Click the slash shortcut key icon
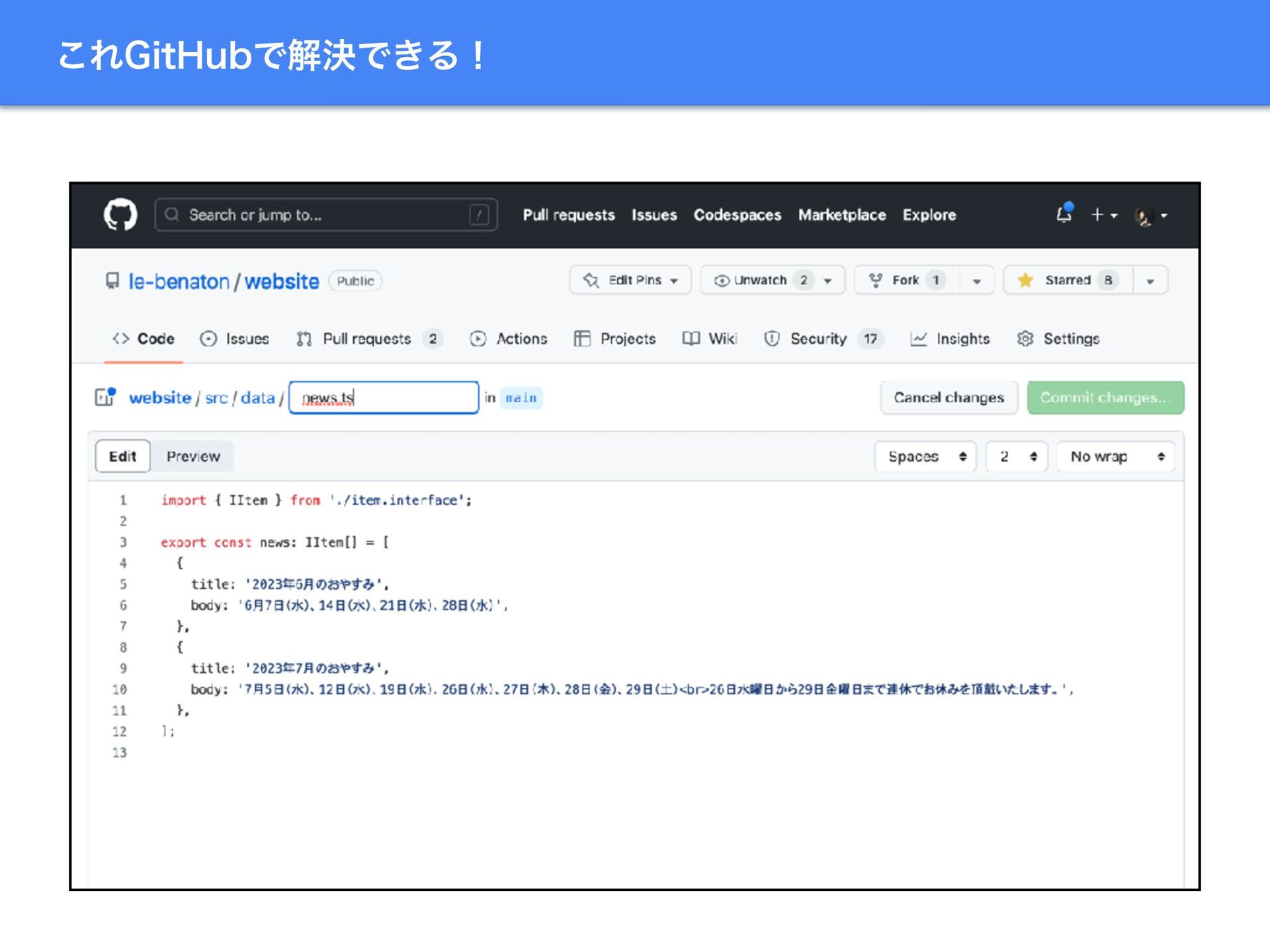This screenshot has height=952, width=1270. click(479, 215)
